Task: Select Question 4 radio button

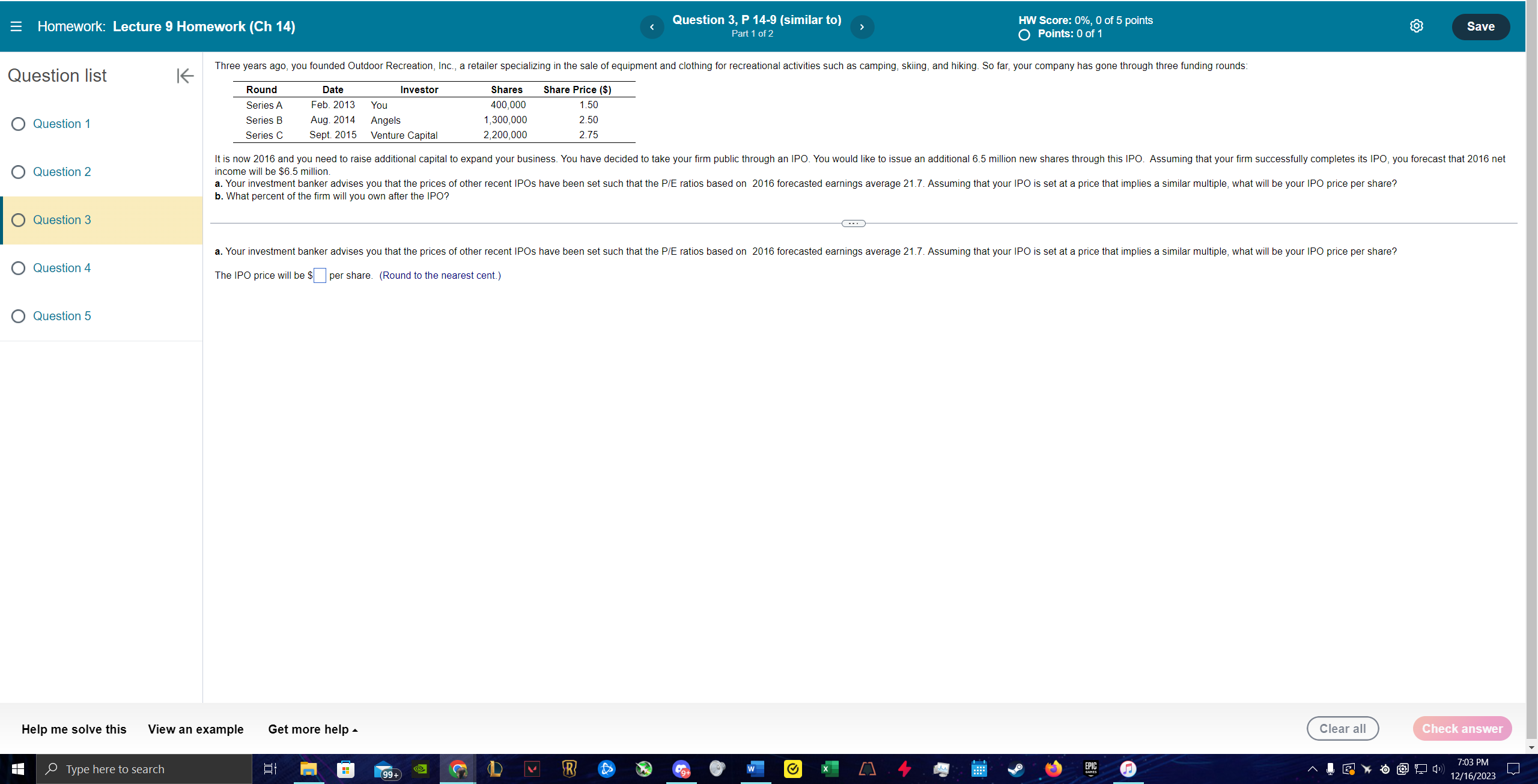Action: (x=18, y=268)
